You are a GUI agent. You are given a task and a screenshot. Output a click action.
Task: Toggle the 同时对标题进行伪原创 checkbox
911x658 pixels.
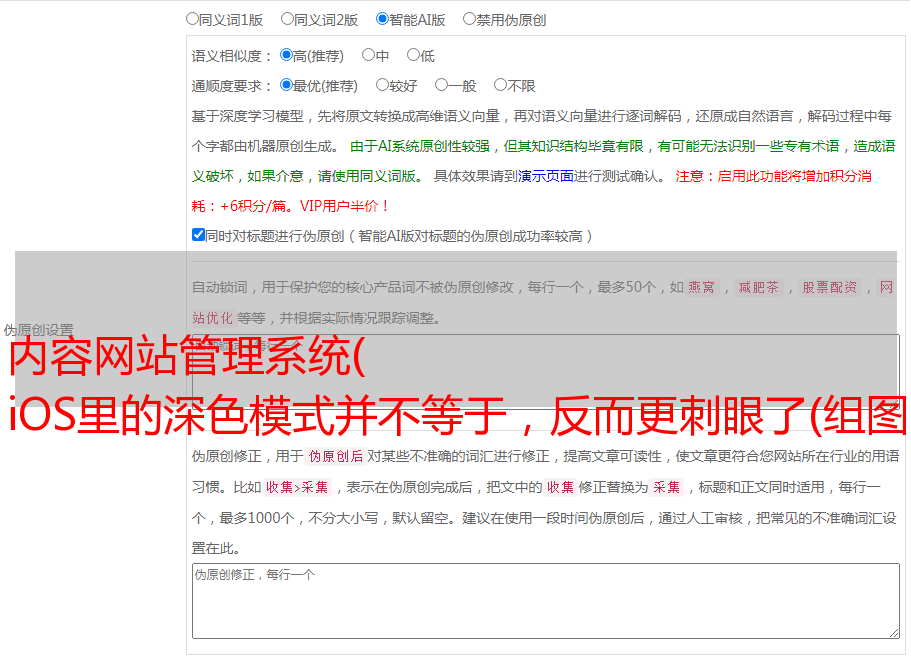[x=198, y=235]
